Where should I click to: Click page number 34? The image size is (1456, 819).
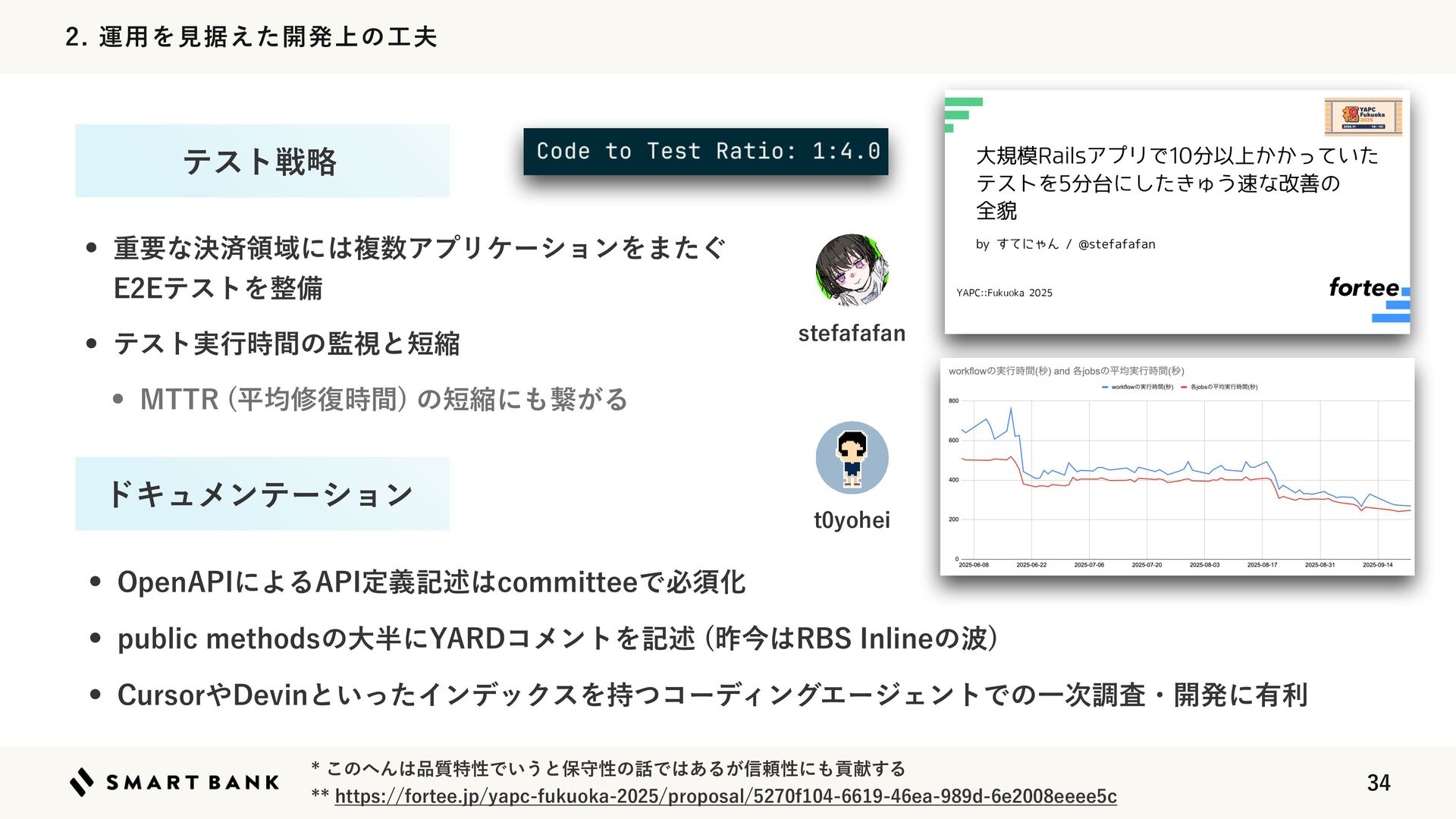coord(1379,783)
